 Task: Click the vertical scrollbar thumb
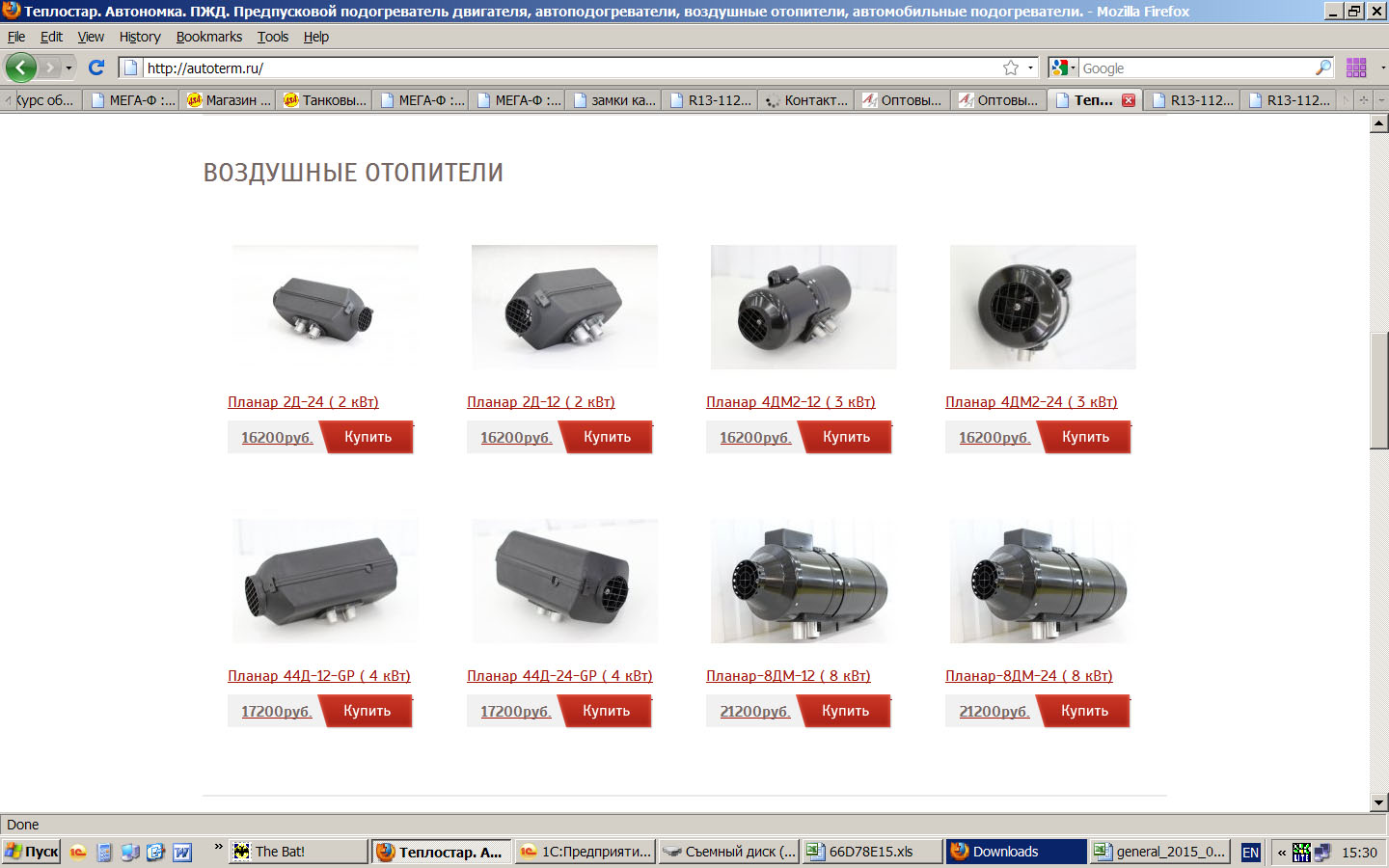click(1378, 390)
